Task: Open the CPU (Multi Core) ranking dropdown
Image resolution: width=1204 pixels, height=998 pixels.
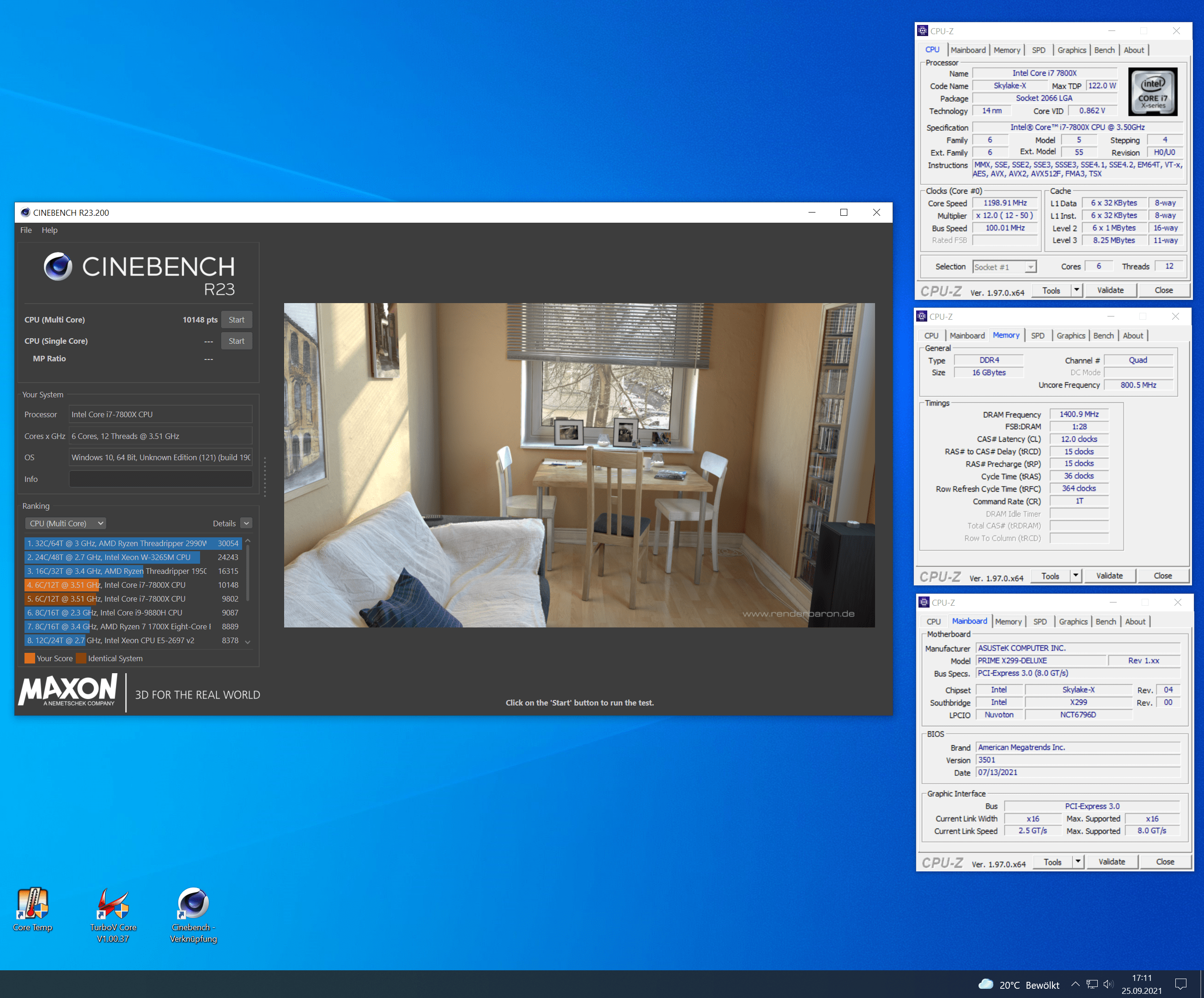Action: click(66, 523)
